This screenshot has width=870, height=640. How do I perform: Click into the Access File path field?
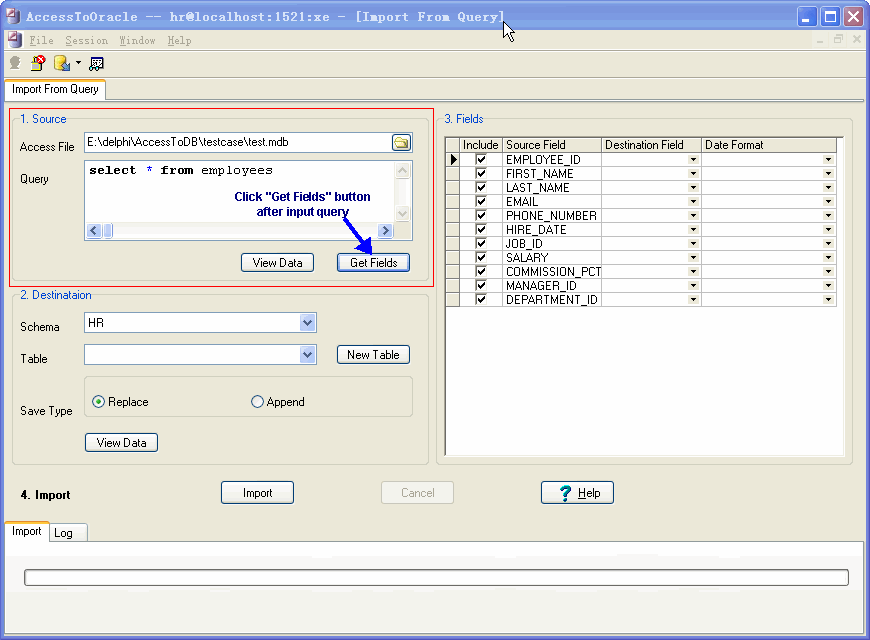[238, 143]
